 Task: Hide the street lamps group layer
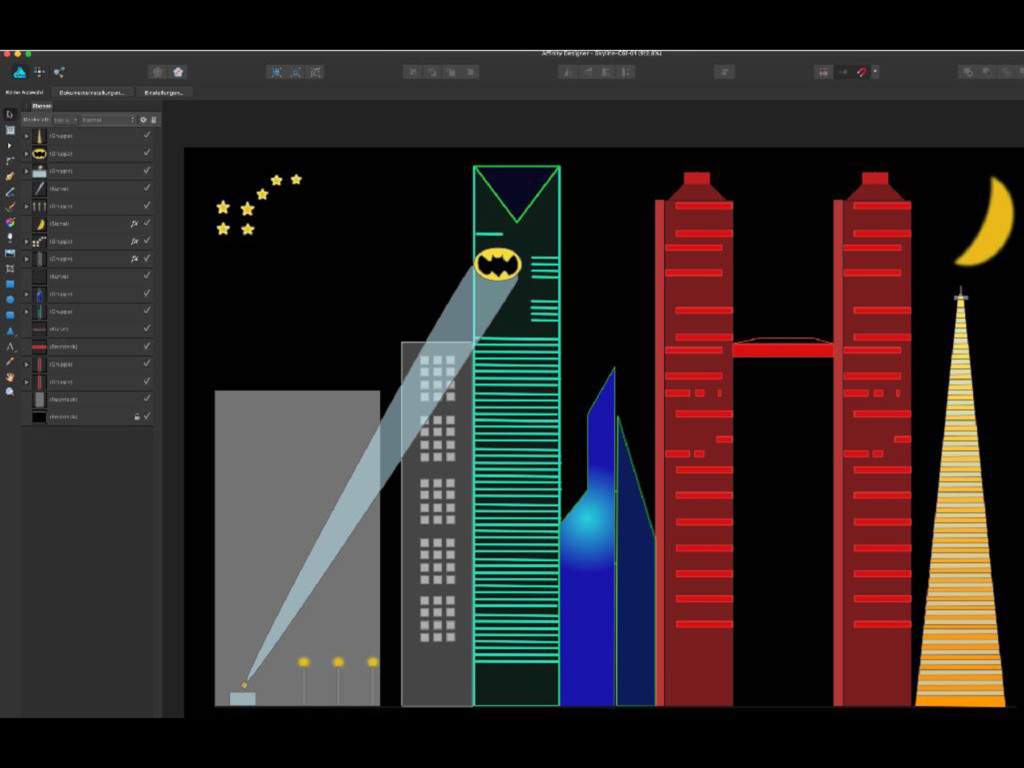click(x=147, y=206)
